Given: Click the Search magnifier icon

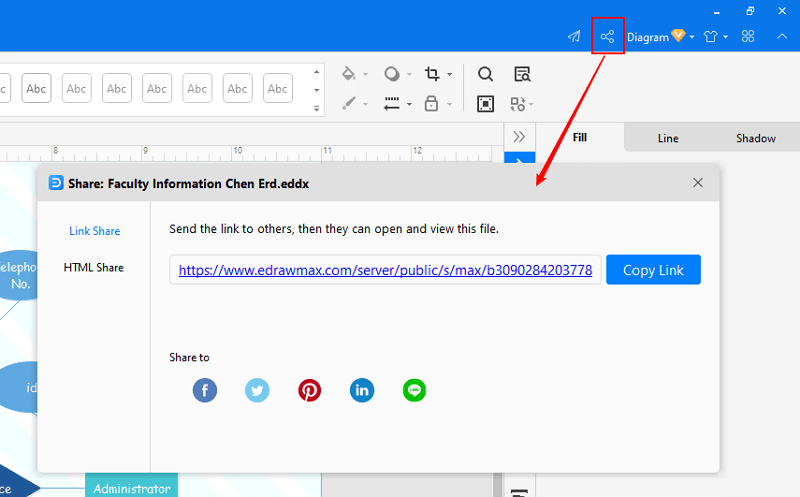Looking at the screenshot, I should (485, 74).
